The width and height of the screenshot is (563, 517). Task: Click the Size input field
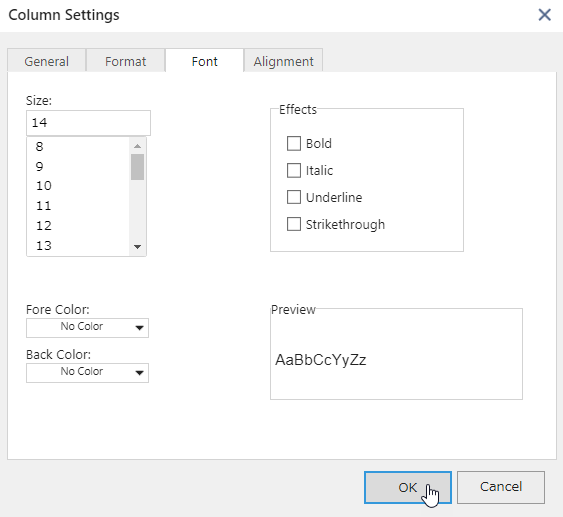tap(88, 123)
